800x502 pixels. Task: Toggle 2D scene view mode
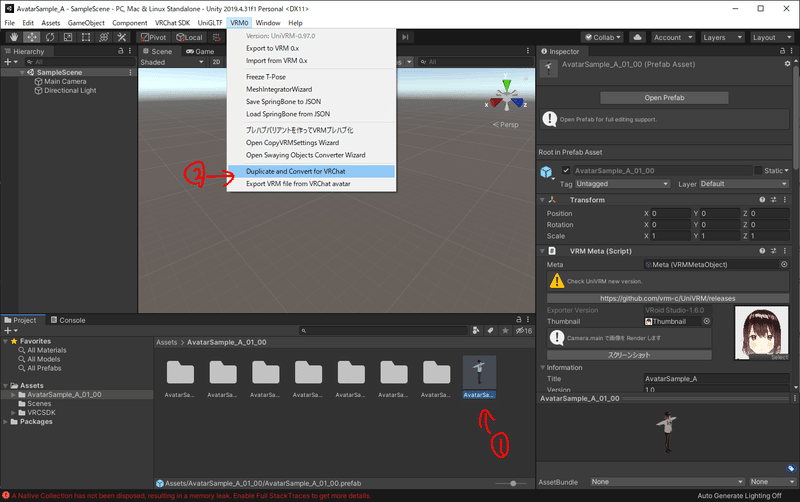click(216, 62)
